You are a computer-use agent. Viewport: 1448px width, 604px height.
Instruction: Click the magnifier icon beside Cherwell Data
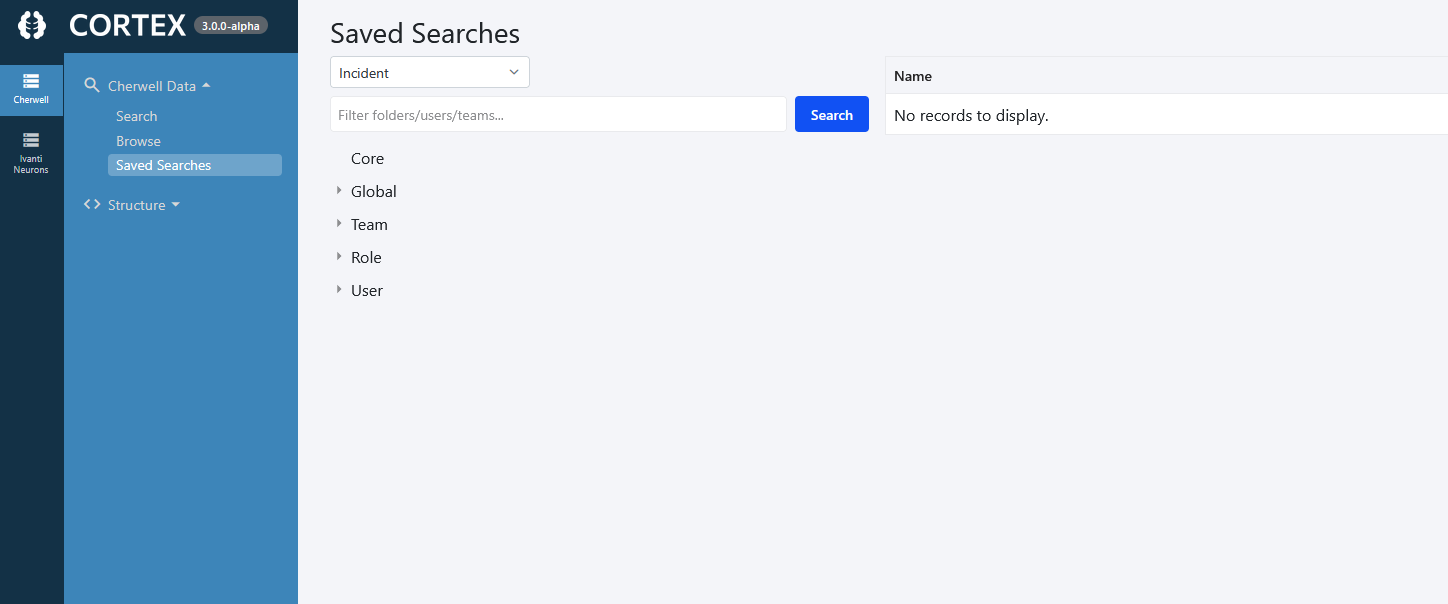pyautogui.click(x=92, y=85)
